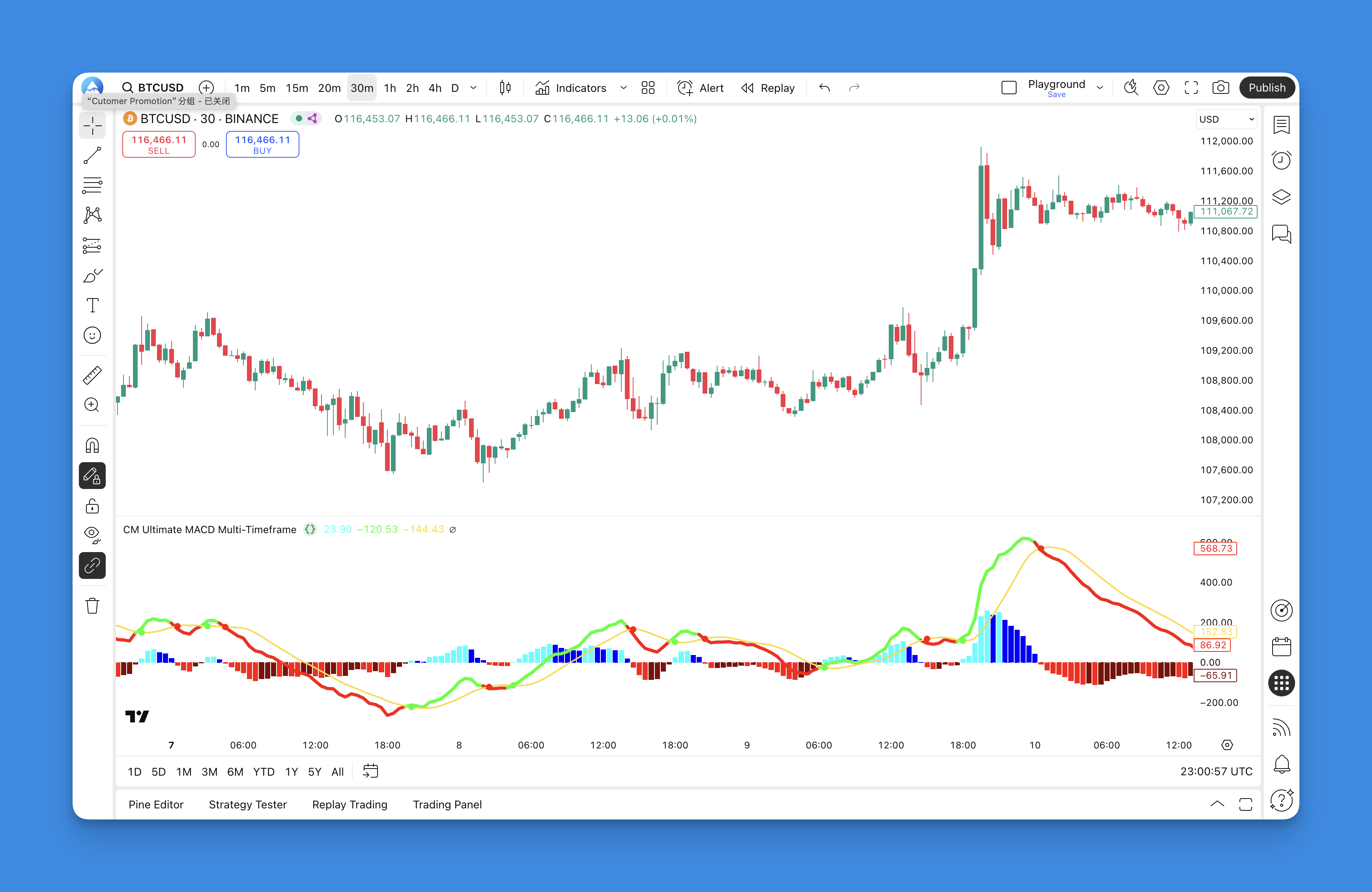Open the quick search lightning icon

pyautogui.click(x=1131, y=88)
